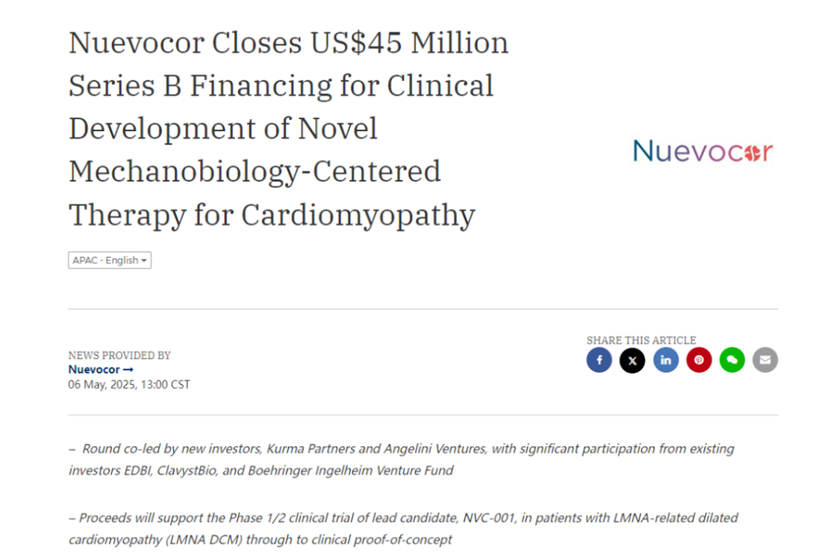The image size is (830, 559).
Task: Click the arrow beside the Nuevocor provider link
Action: [x=127, y=370]
